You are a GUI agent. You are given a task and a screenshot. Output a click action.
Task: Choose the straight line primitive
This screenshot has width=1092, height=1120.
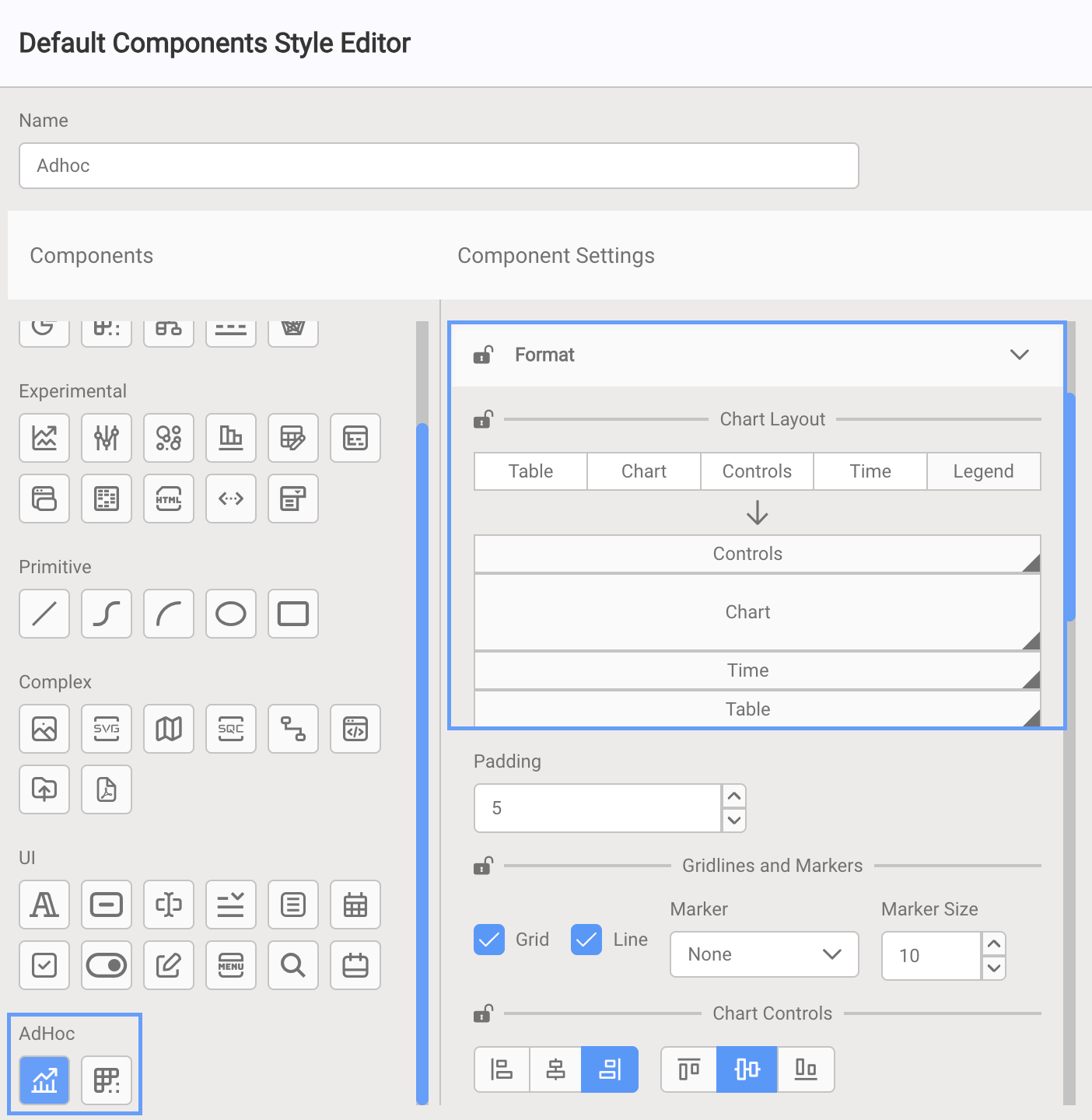click(x=44, y=614)
